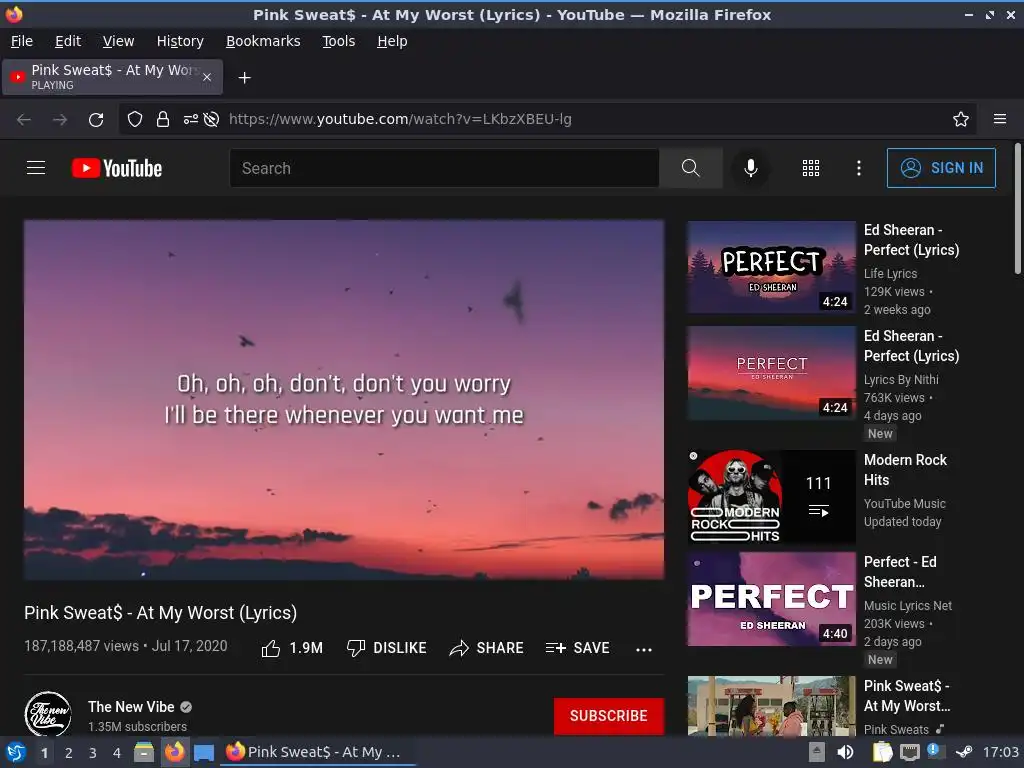Close the Pink Sweat$ tab

[x=207, y=77]
